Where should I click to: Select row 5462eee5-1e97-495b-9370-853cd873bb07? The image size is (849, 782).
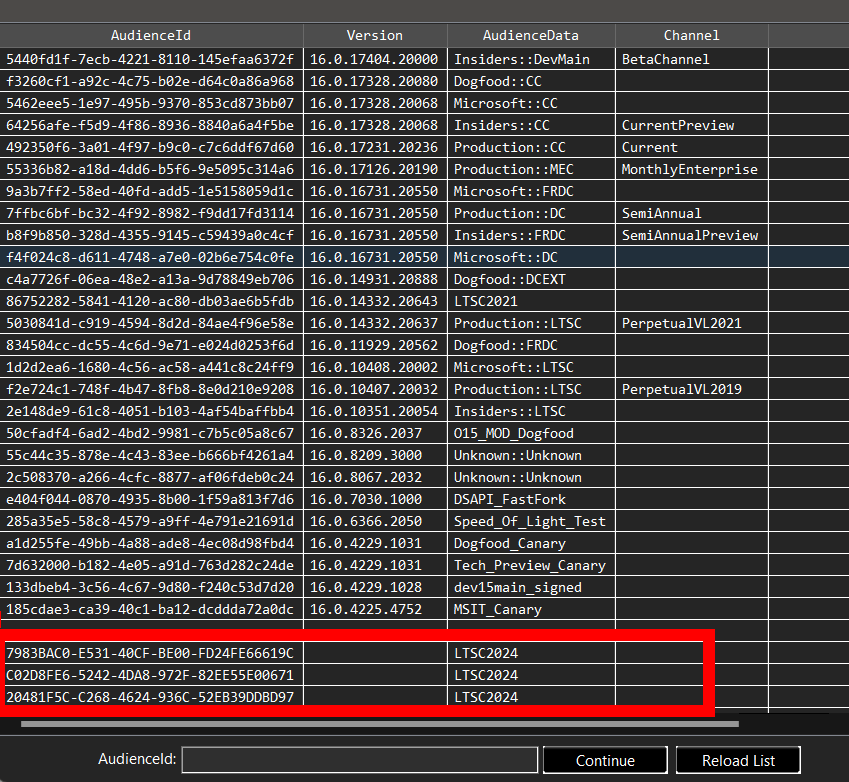[x=424, y=103]
